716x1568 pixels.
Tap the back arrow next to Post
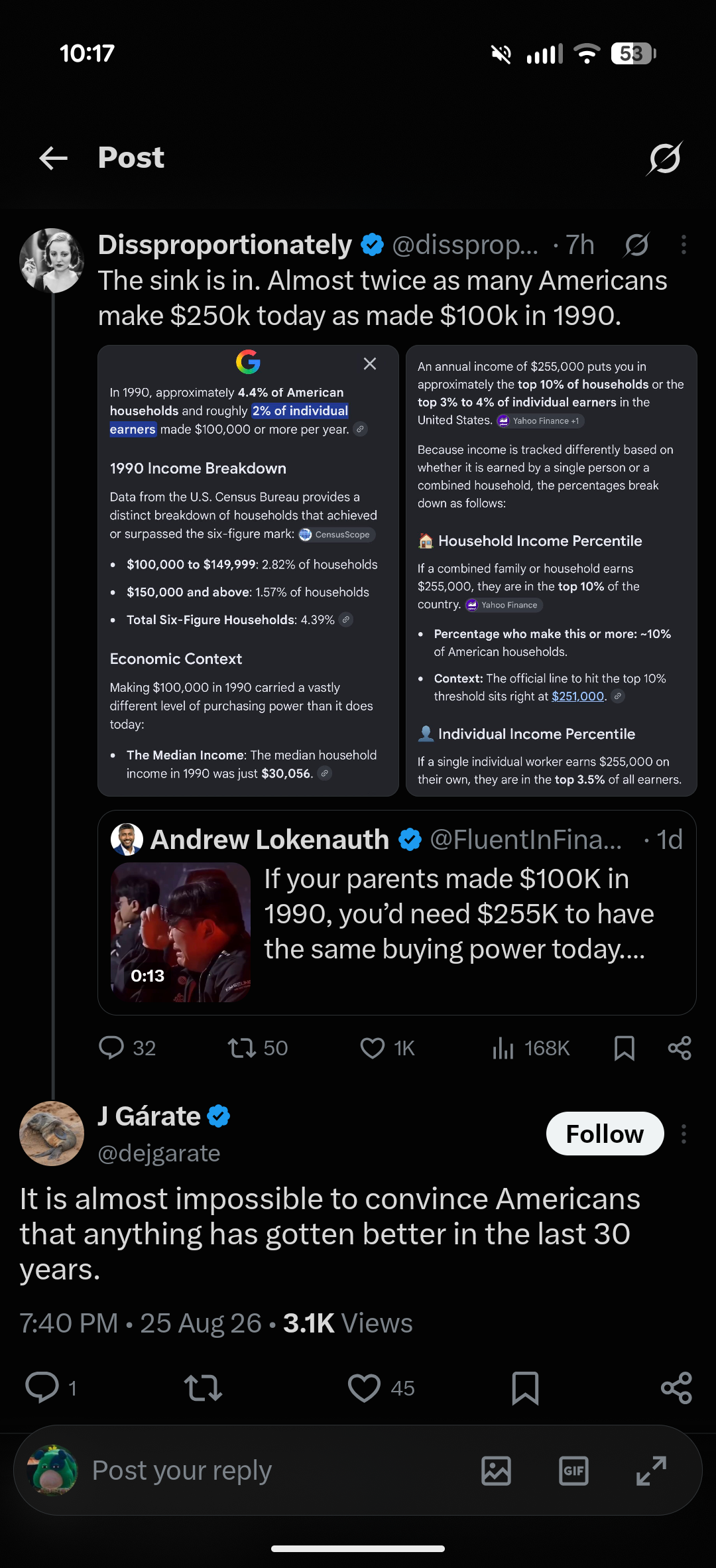pos(54,159)
